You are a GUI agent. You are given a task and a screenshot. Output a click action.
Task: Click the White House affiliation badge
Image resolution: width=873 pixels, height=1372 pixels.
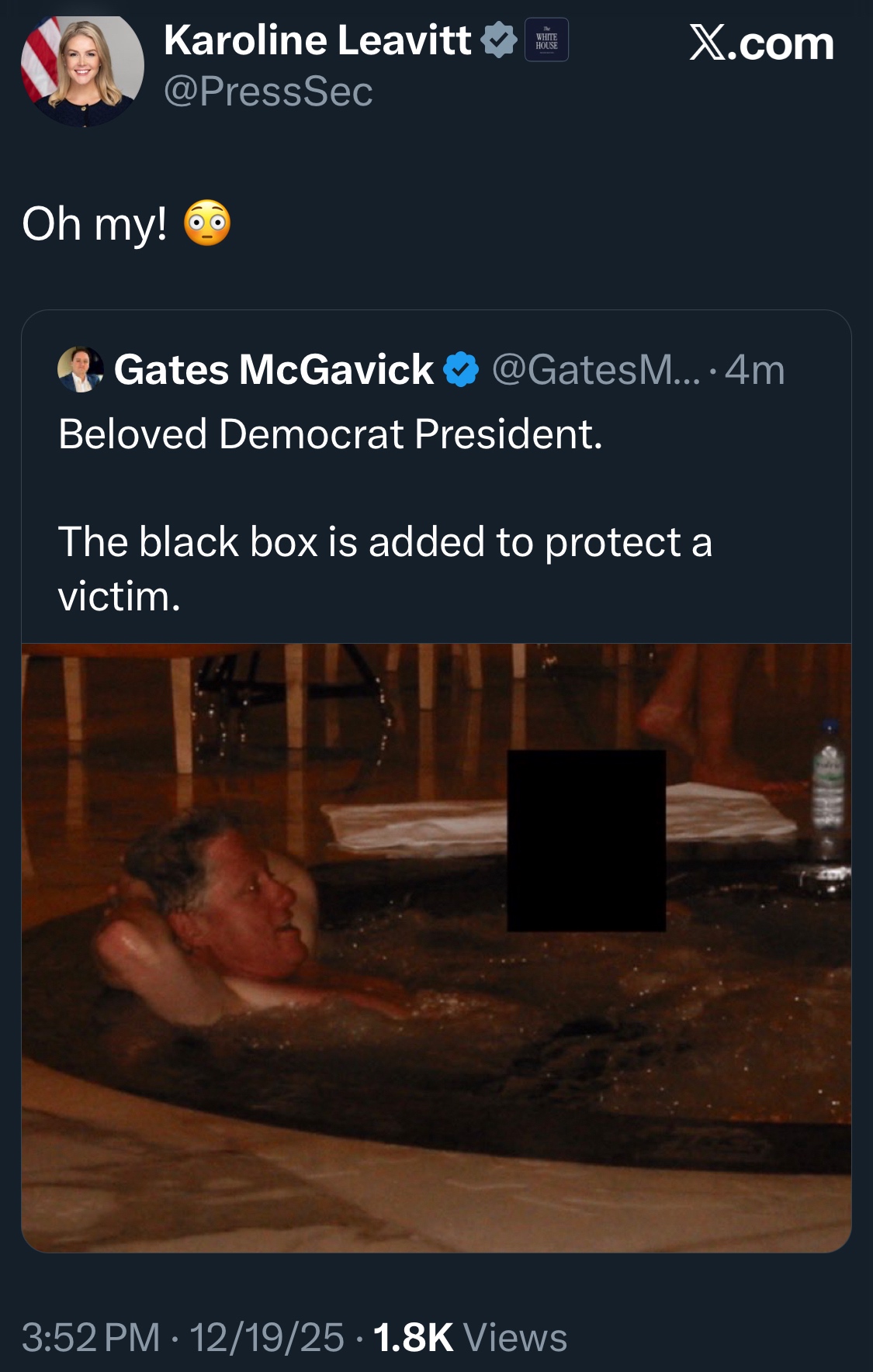pyautogui.click(x=546, y=40)
